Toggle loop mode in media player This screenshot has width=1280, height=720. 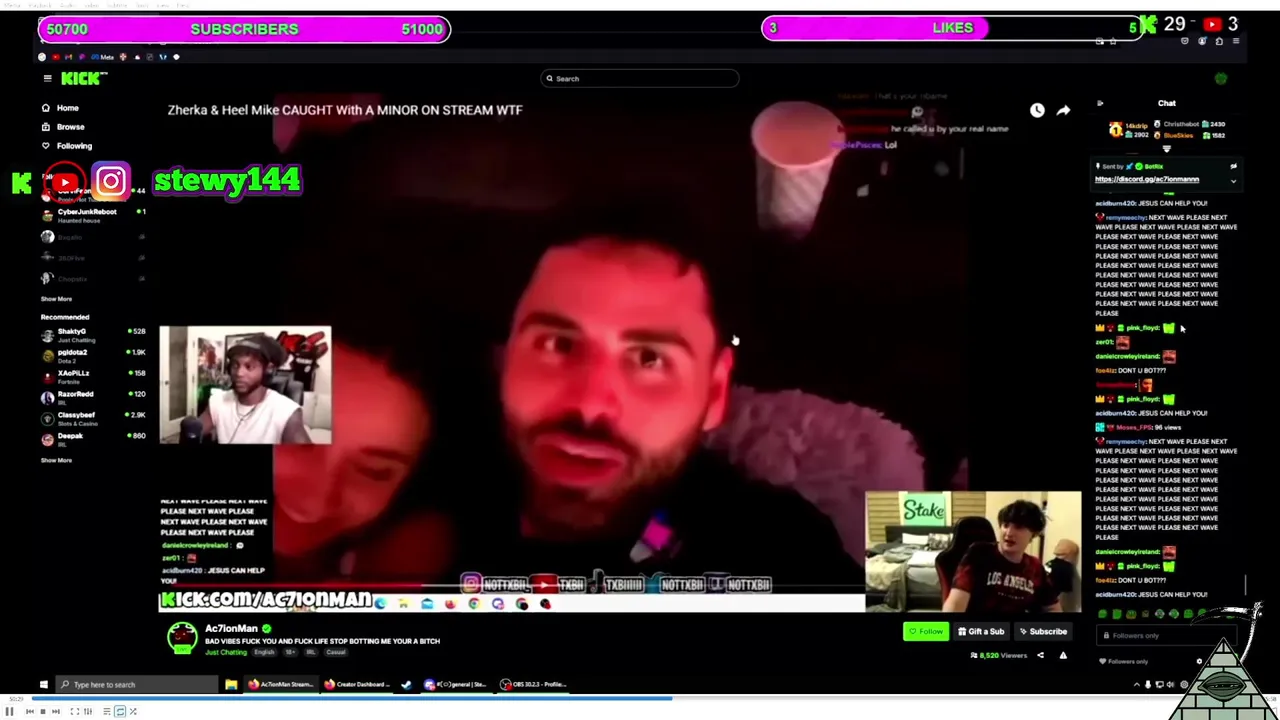click(119, 711)
